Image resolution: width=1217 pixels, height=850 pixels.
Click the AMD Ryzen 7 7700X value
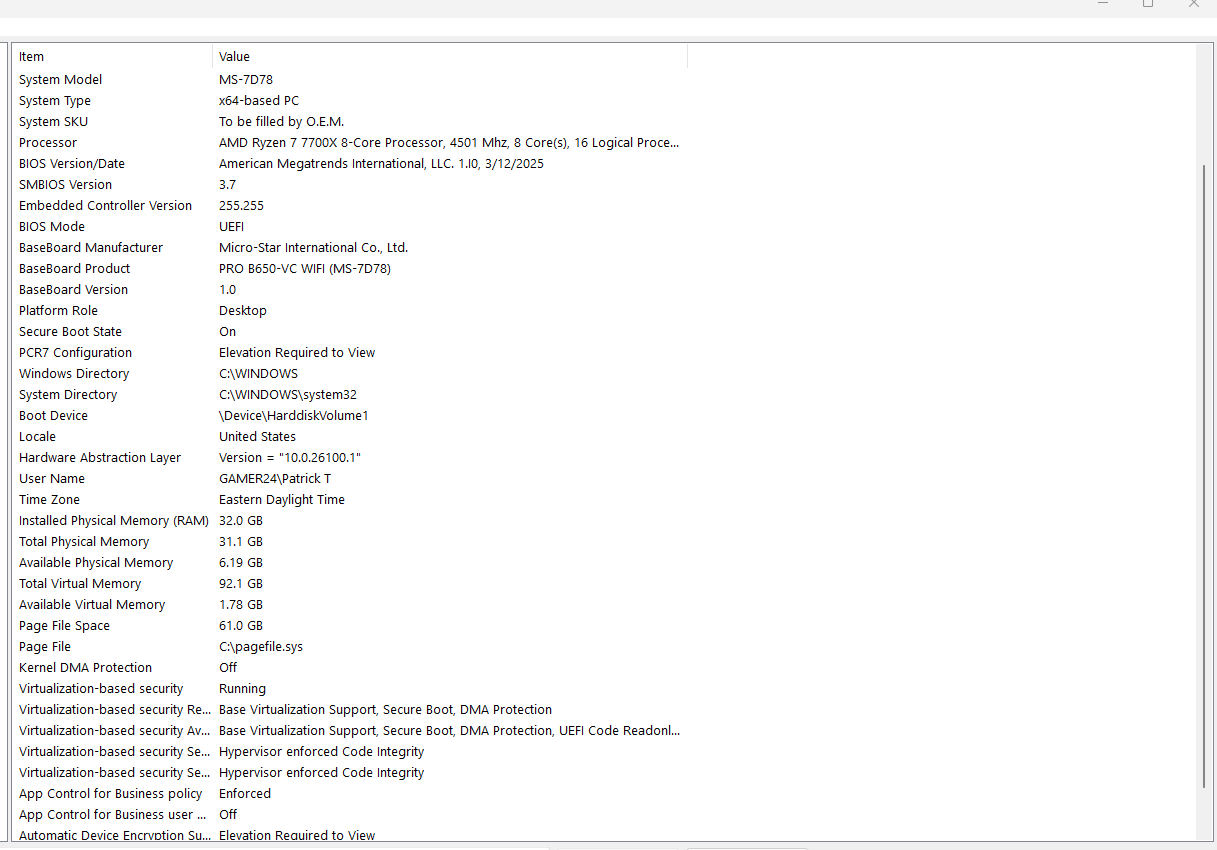coord(449,143)
